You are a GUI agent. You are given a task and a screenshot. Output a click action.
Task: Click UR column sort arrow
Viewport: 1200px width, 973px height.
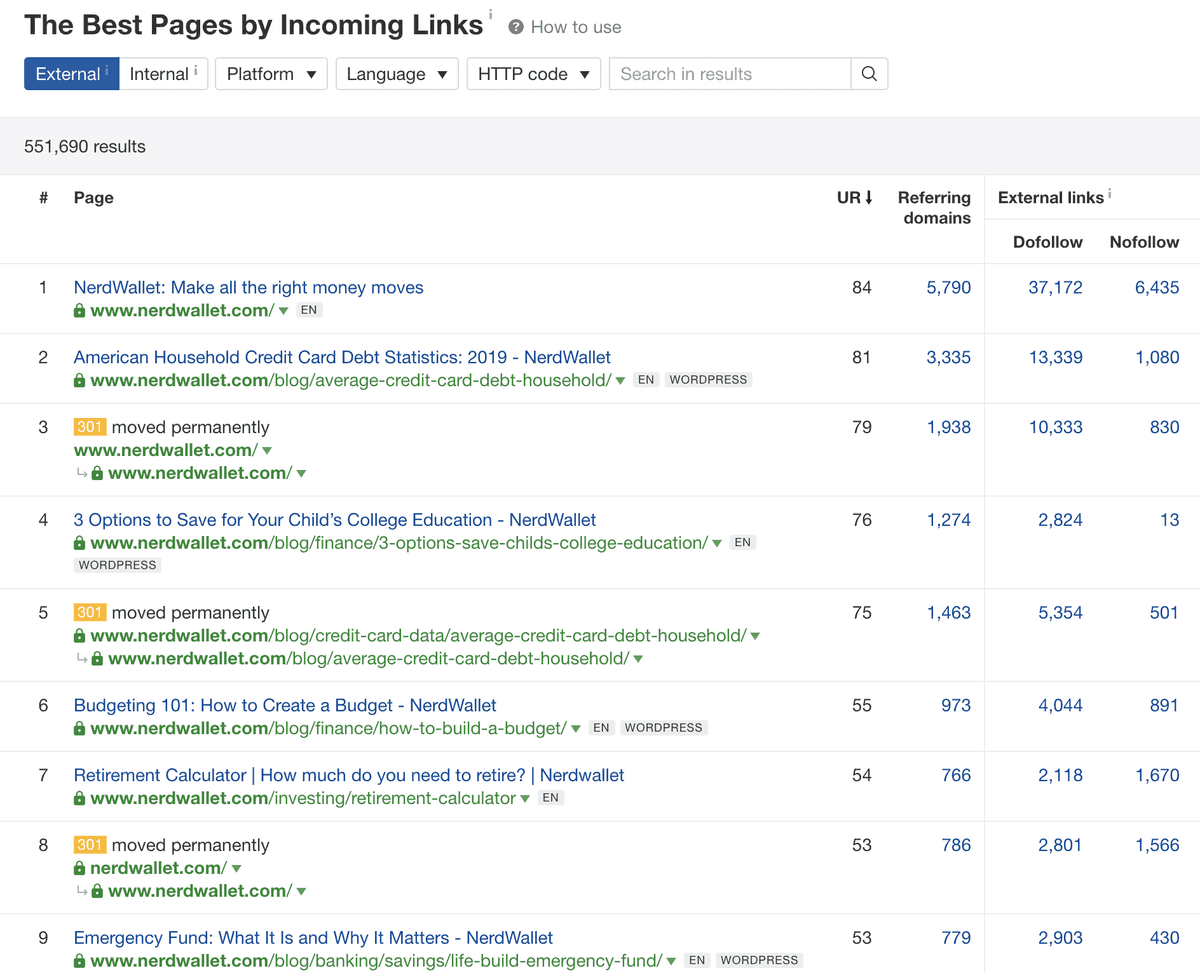(868, 198)
